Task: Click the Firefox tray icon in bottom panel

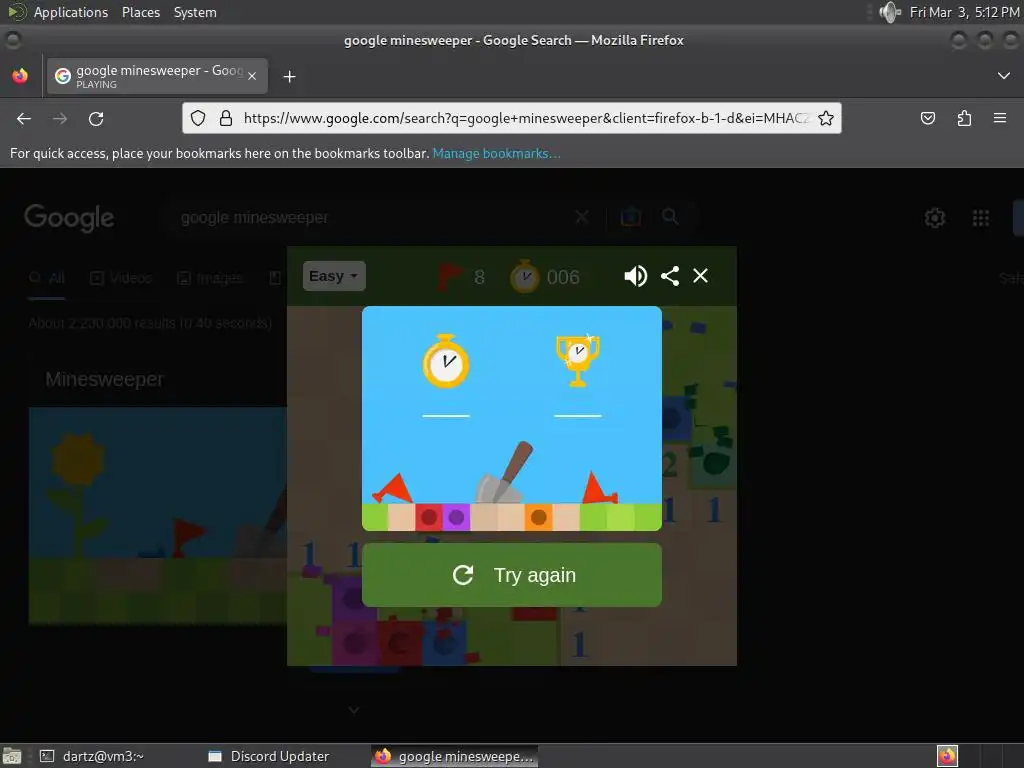Action: point(947,756)
